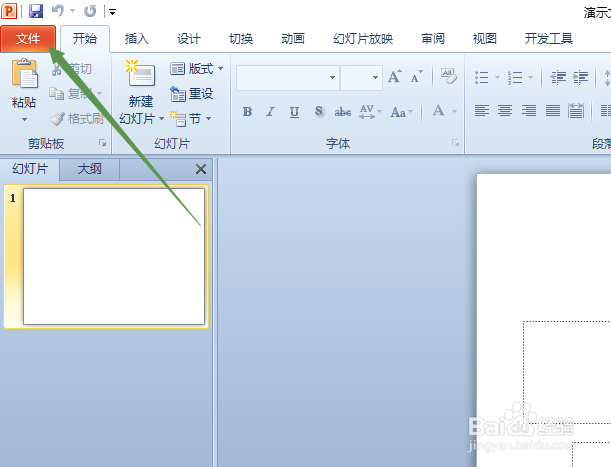Image resolution: width=611 pixels, height=467 pixels.
Task: Save the presentation with the floppy icon
Action: [36, 11]
